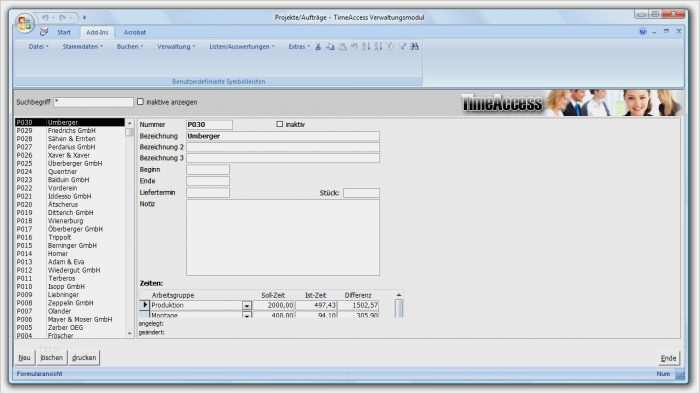700x394 pixels.
Task: Click the Neu button
Action: 25,358
